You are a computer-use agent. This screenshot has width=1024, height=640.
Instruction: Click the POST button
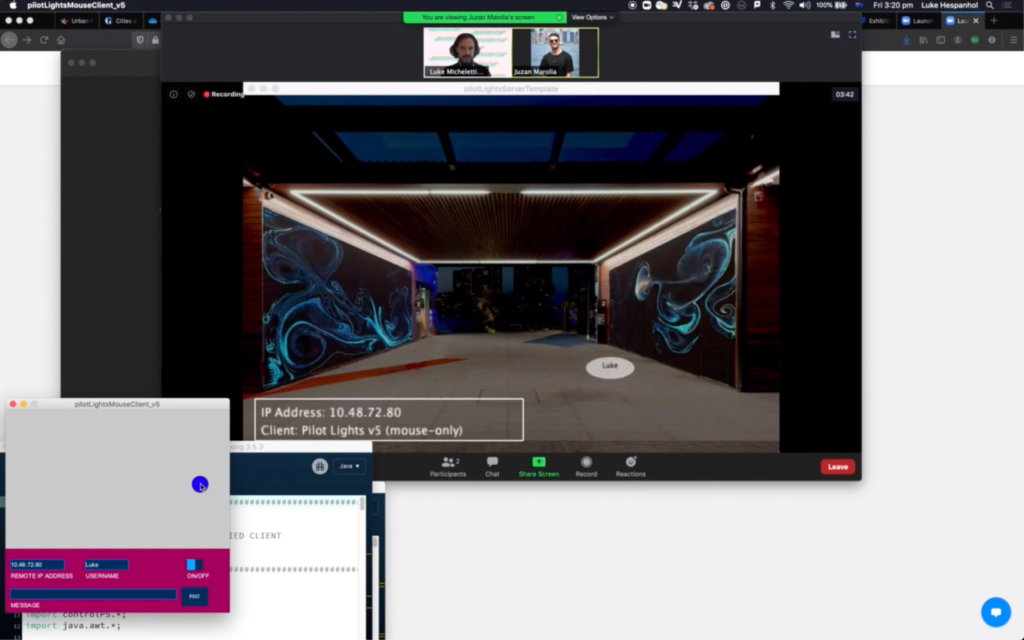pyautogui.click(x=195, y=596)
